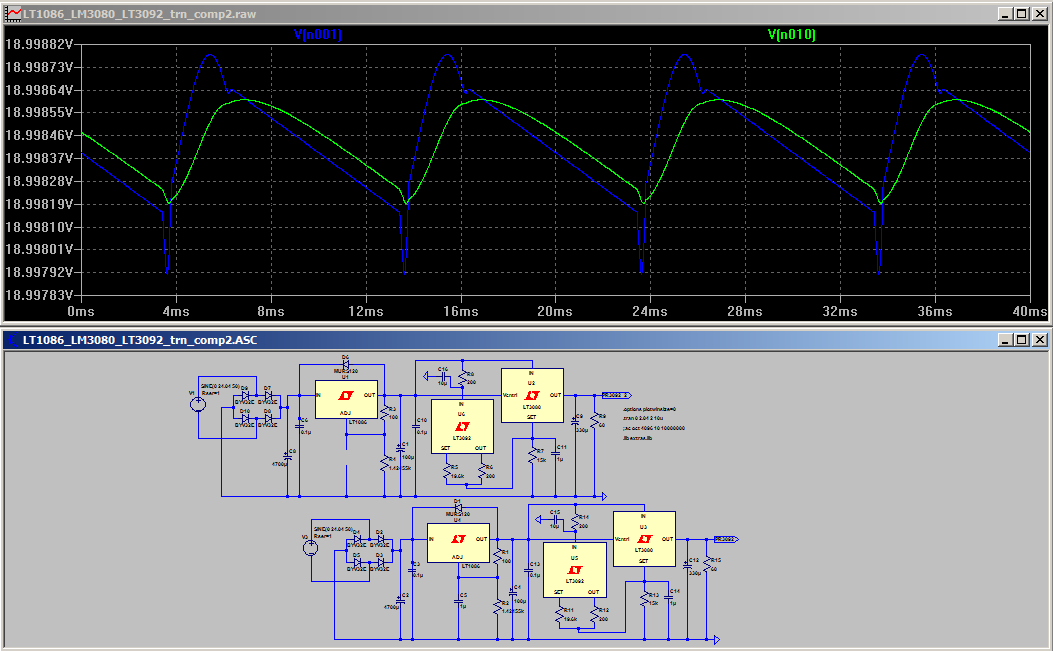The height and width of the screenshot is (651, 1053).
Task: Click capacitor C12 330µ
Action: tap(688, 565)
